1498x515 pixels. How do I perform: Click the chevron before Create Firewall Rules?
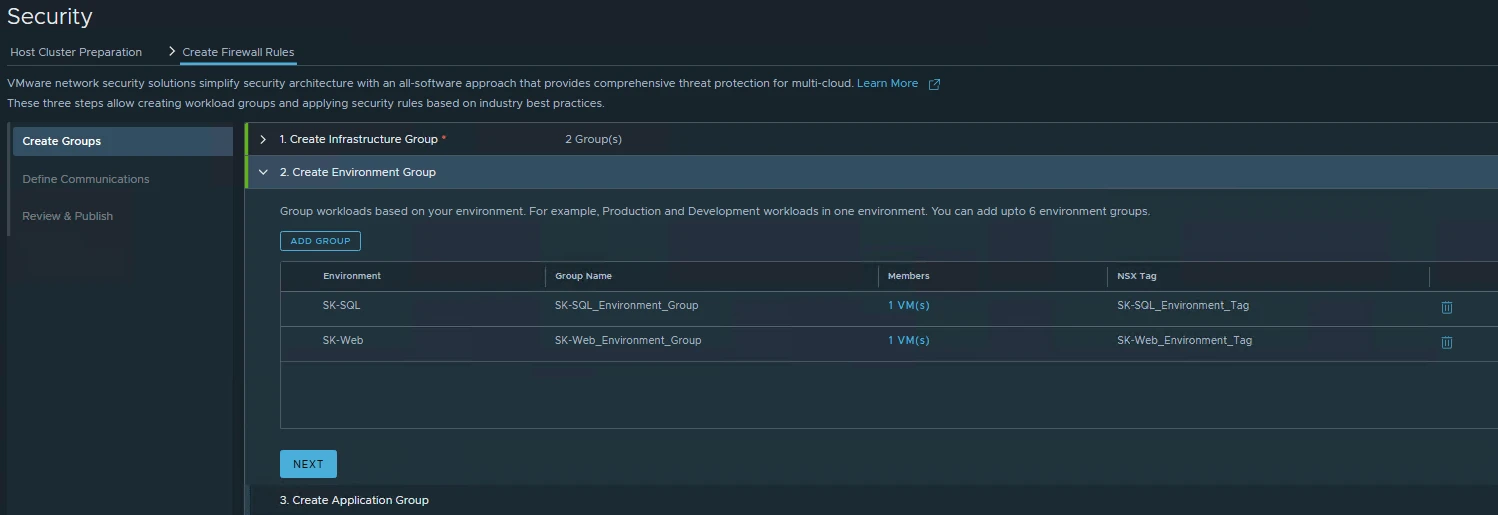pyautogui.click(x=171, y=51)
